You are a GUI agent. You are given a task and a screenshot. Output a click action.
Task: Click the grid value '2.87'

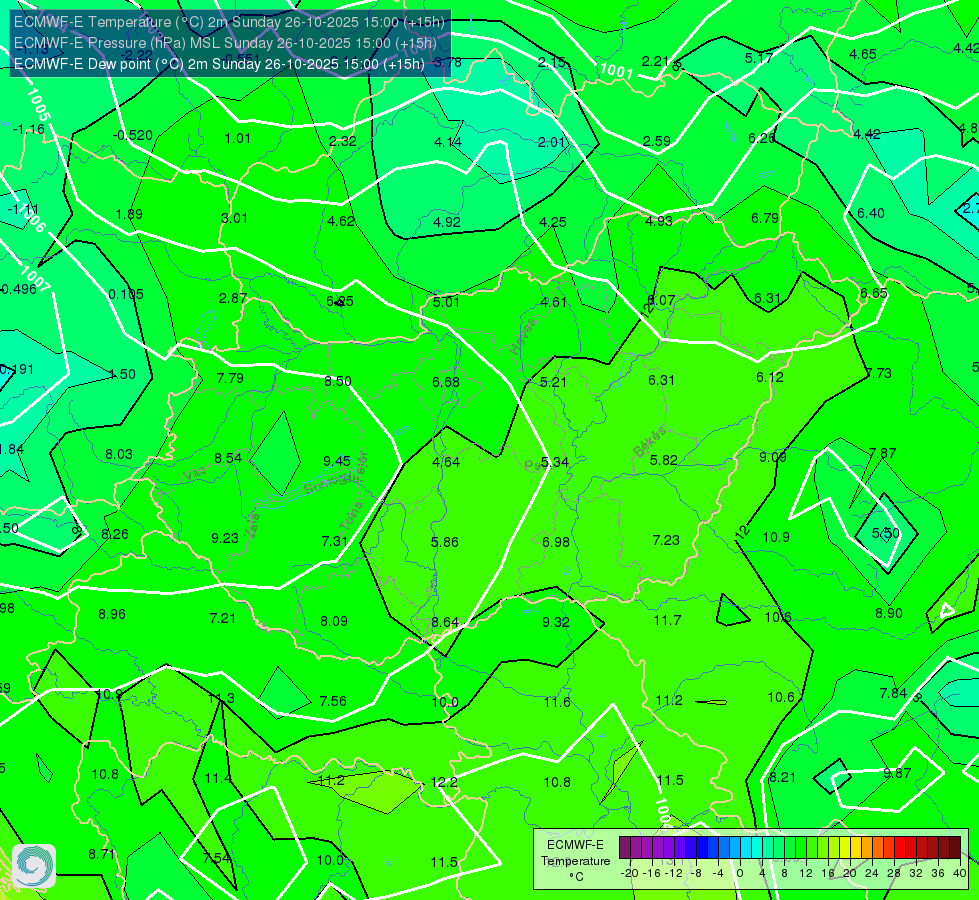pos(233,299)
